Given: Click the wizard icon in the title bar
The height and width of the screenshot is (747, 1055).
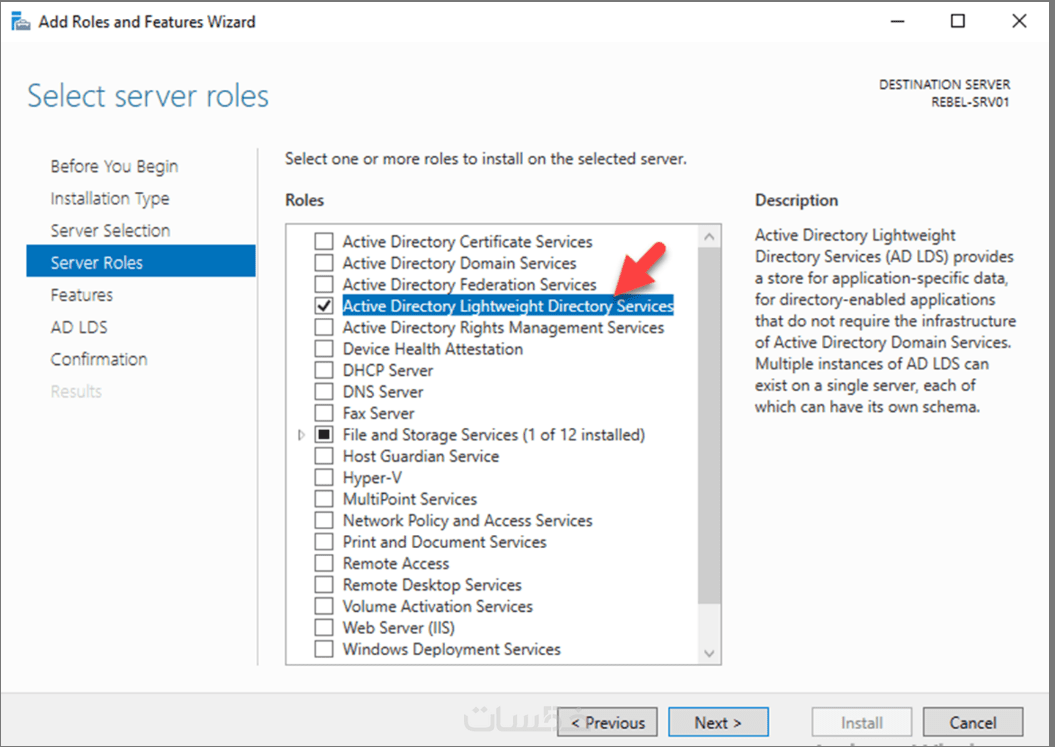Looking at the screenshot, I should 21,22.
